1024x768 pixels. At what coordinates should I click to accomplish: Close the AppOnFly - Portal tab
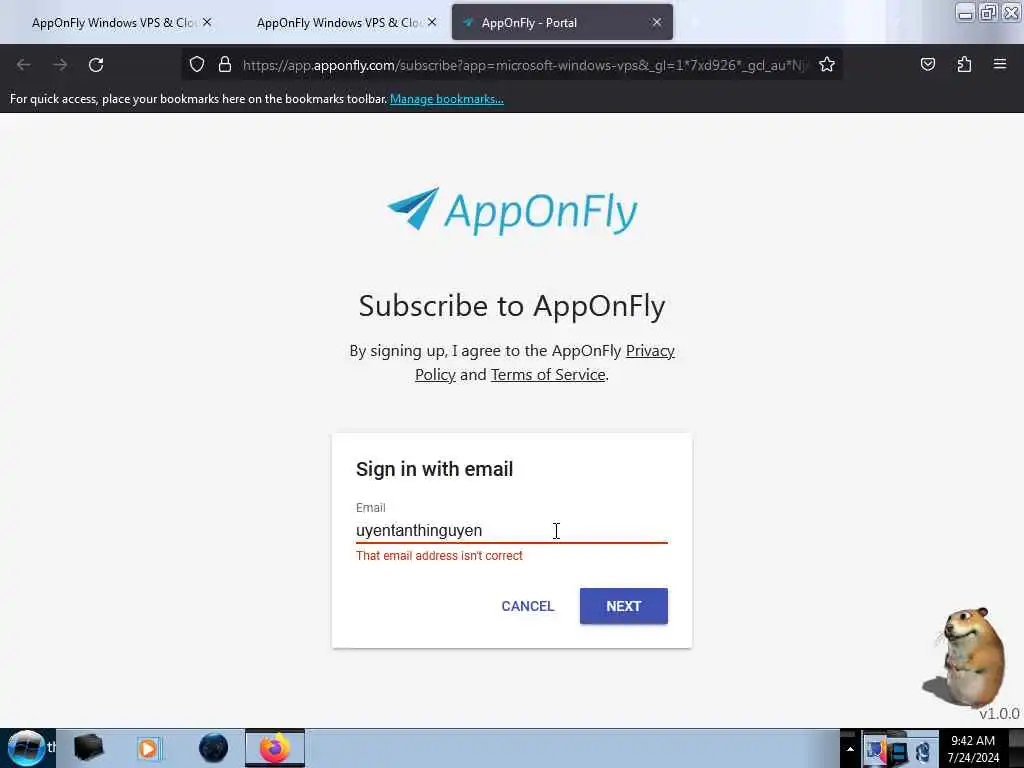click(x=656, y=23)
